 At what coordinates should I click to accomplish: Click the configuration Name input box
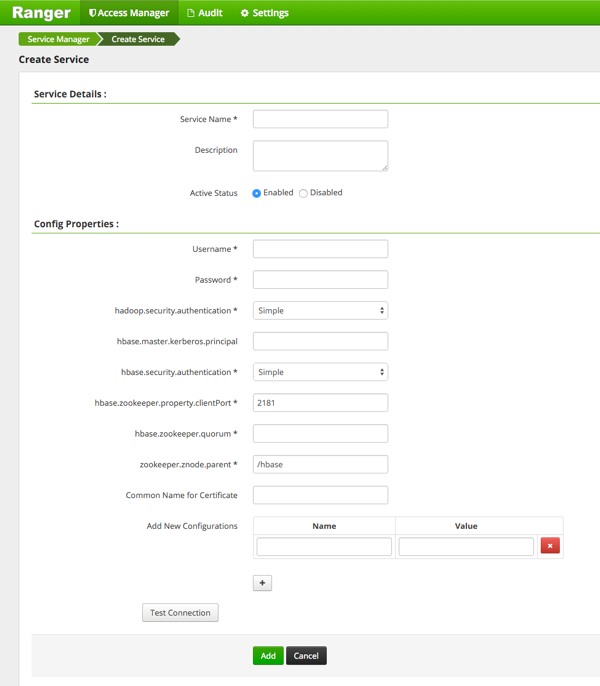(x=324, y=547)
